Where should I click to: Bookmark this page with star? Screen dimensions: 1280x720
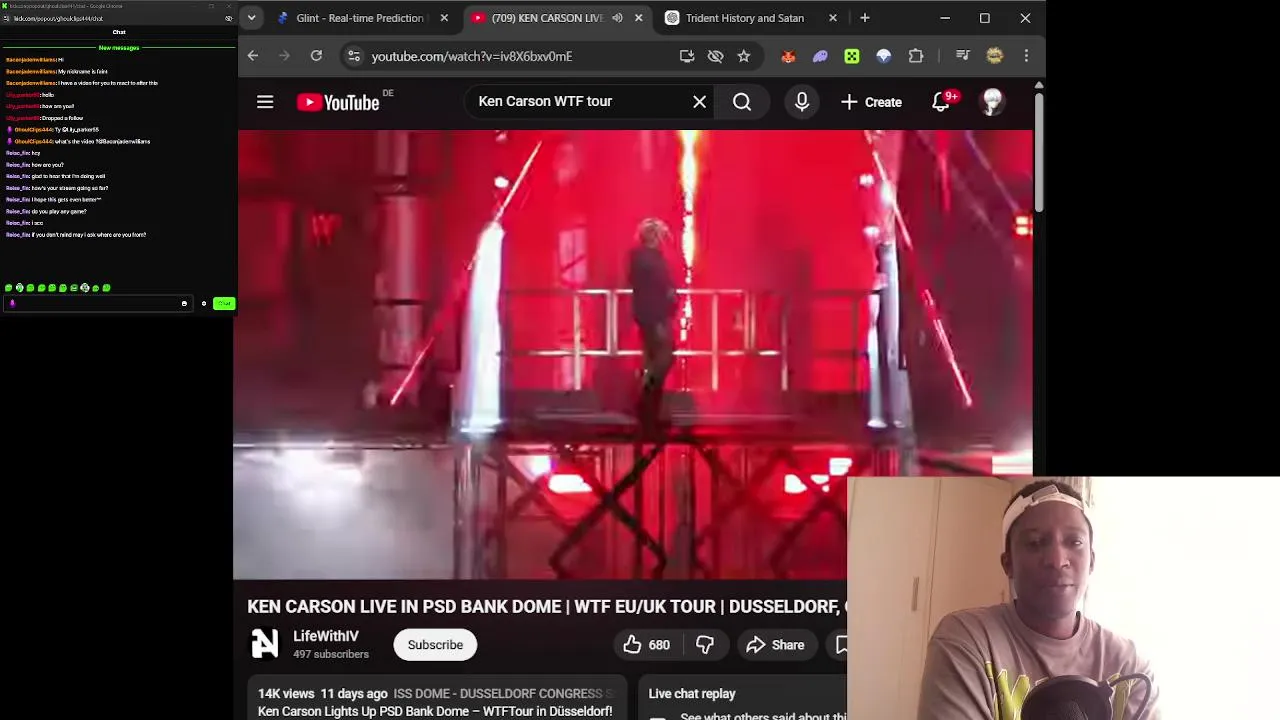[744, 56]
